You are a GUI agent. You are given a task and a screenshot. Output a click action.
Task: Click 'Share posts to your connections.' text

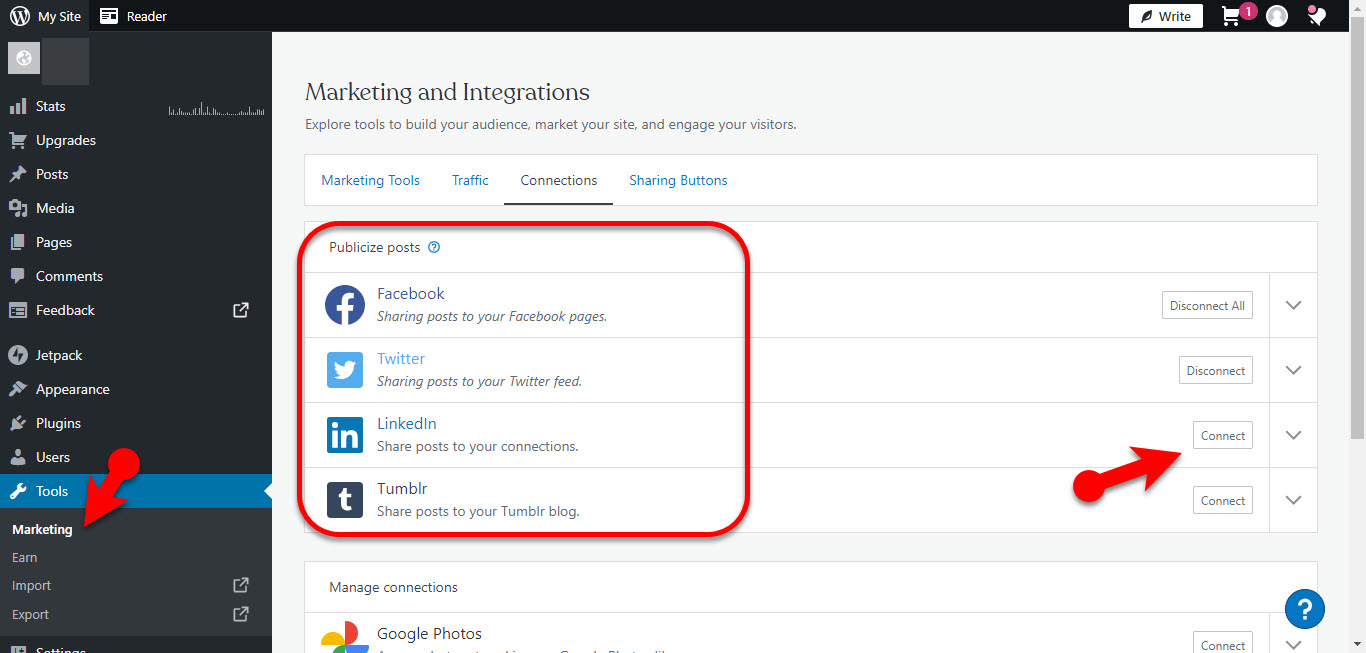click(477, 446)
